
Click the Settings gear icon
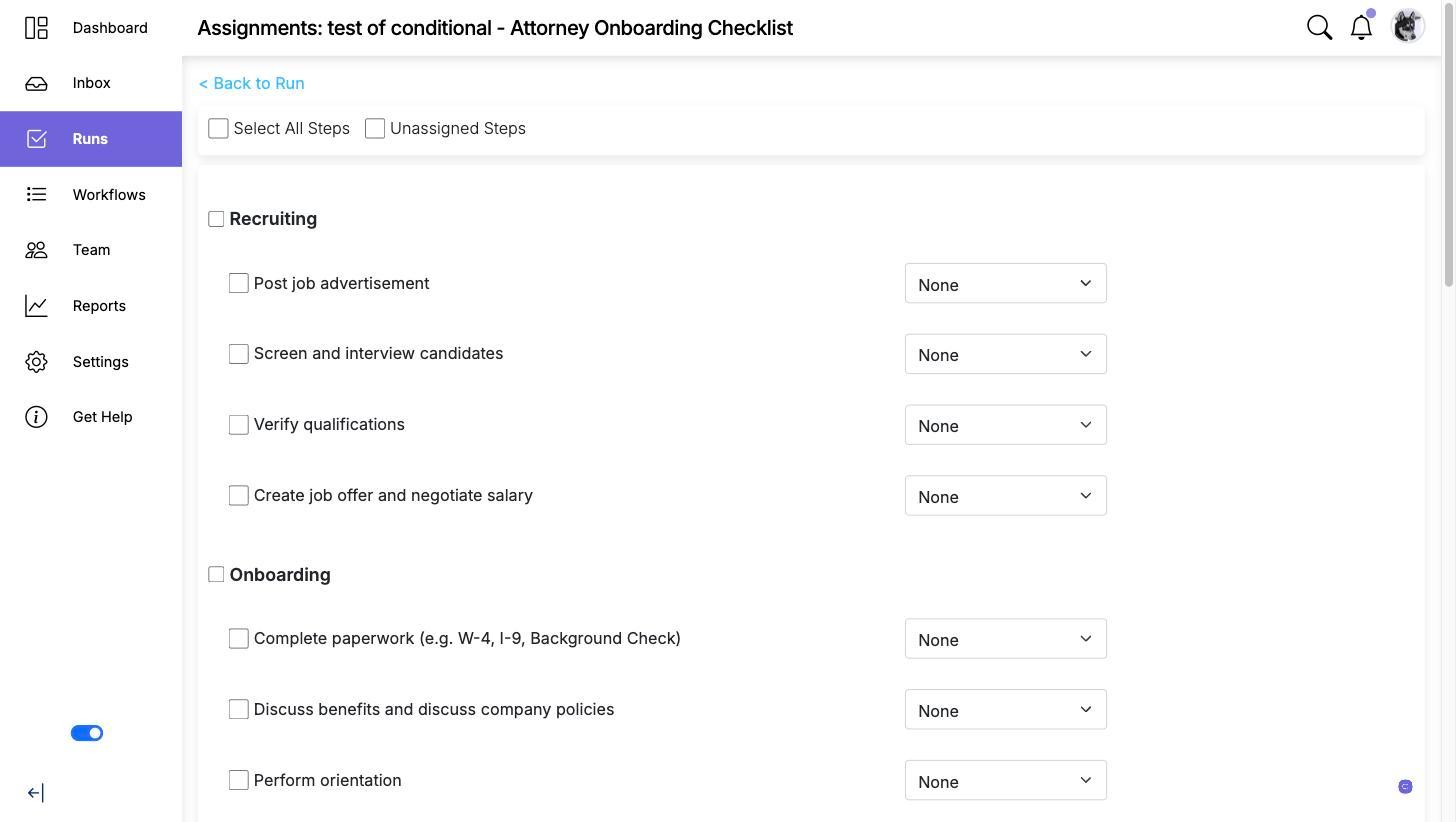tap(36, 362)
